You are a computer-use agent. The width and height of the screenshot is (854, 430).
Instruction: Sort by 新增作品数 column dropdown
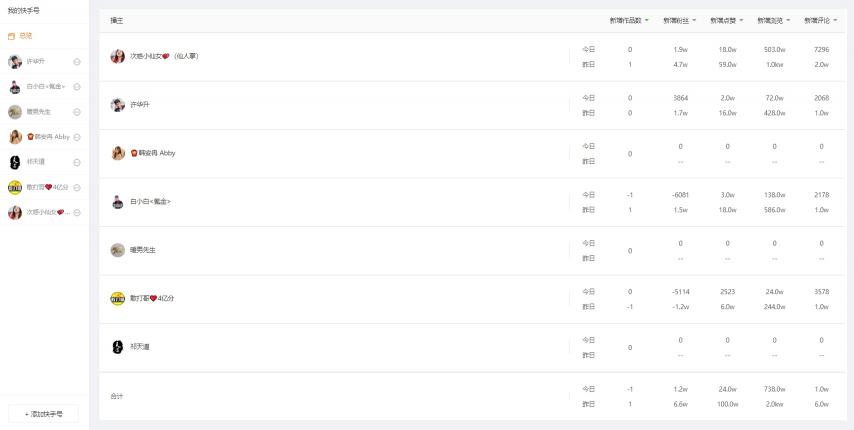629,21
